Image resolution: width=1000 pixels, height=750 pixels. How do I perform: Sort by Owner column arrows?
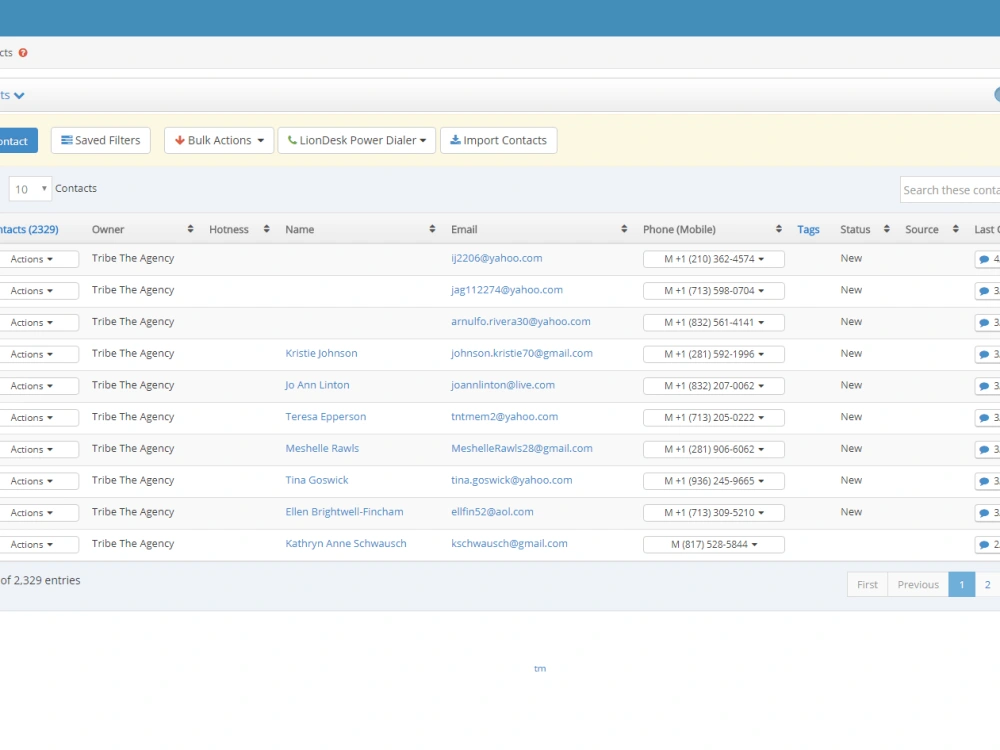click(x=190, y=229)
